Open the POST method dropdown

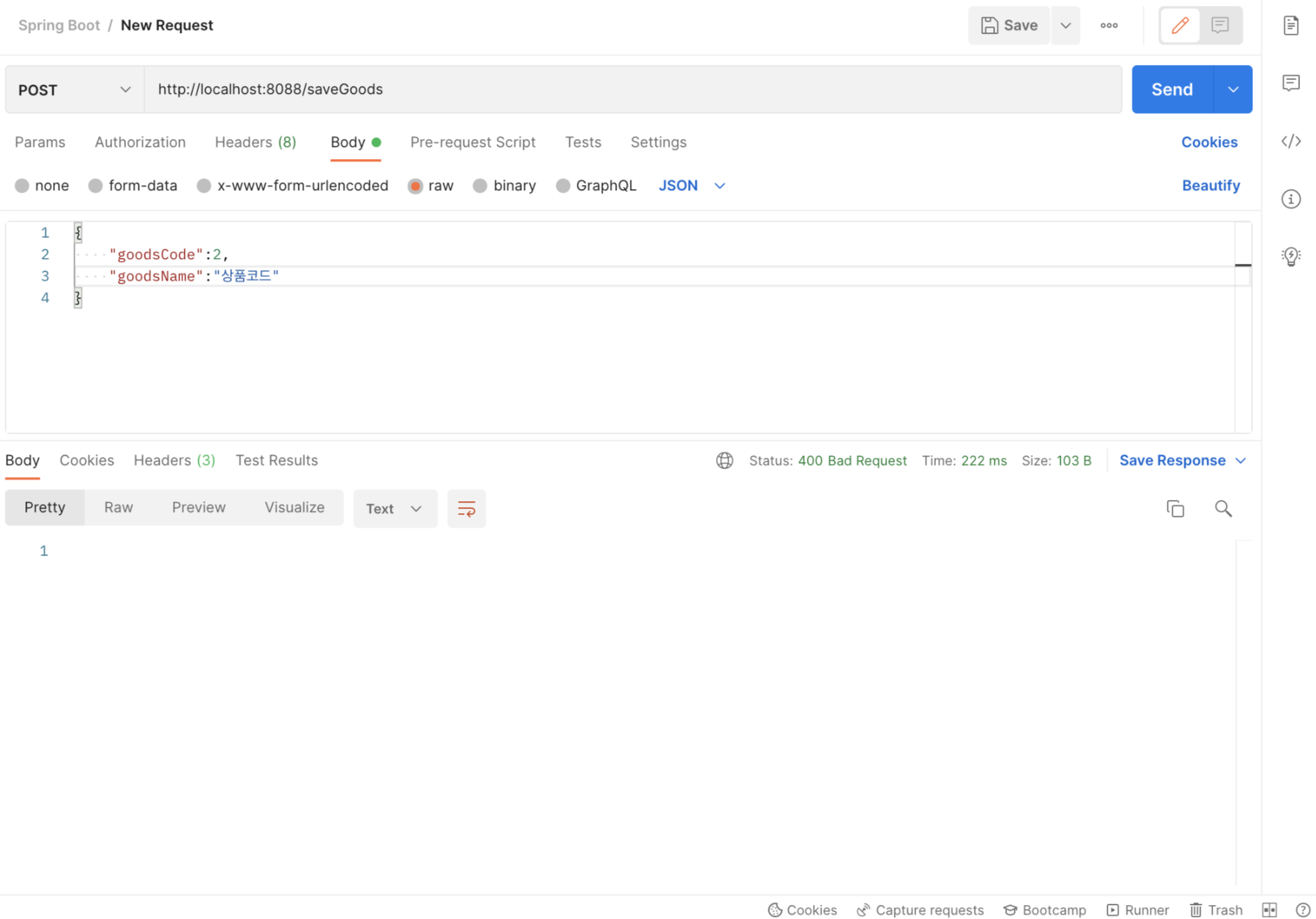tap(74, 90)
